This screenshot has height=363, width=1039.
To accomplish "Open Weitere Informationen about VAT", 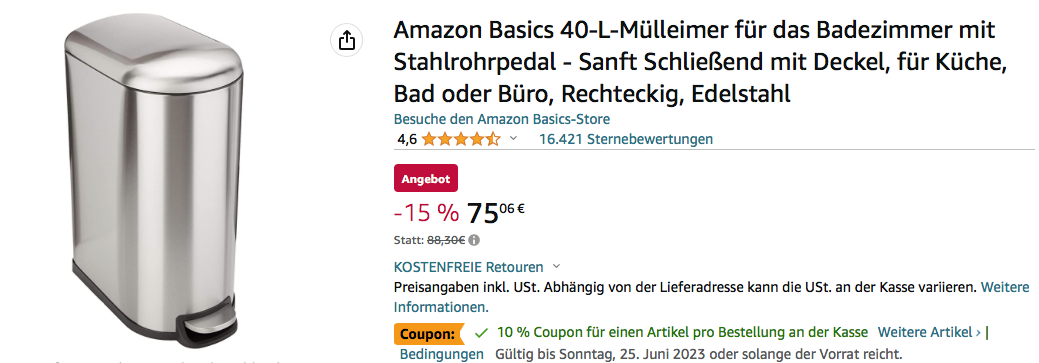I will (x=712, y=297).
